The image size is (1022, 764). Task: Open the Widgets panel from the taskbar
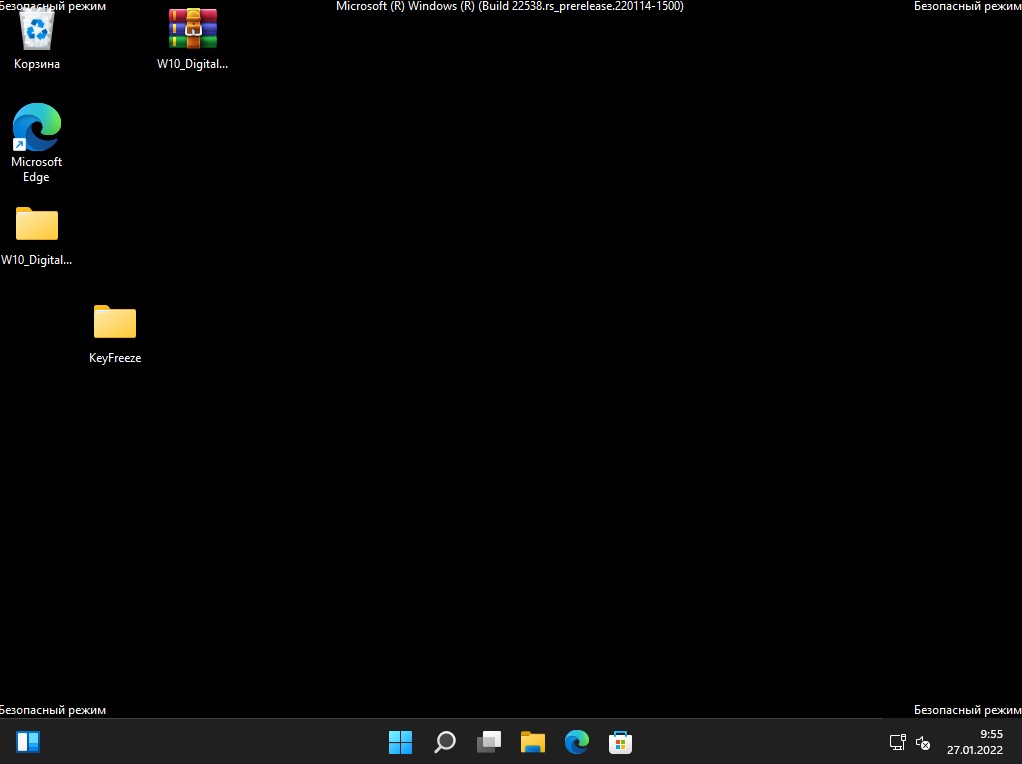point(28,741)
